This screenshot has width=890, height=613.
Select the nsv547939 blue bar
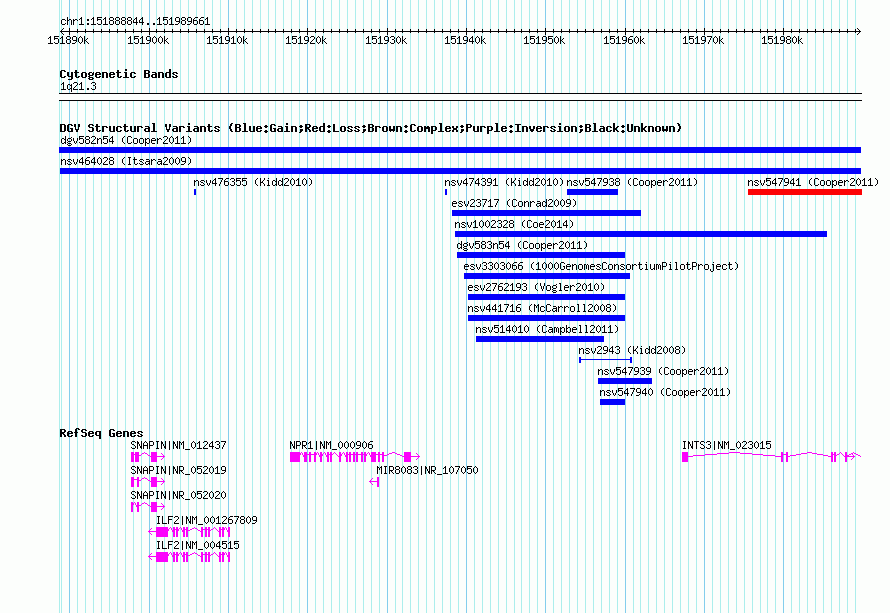[625, 381]
